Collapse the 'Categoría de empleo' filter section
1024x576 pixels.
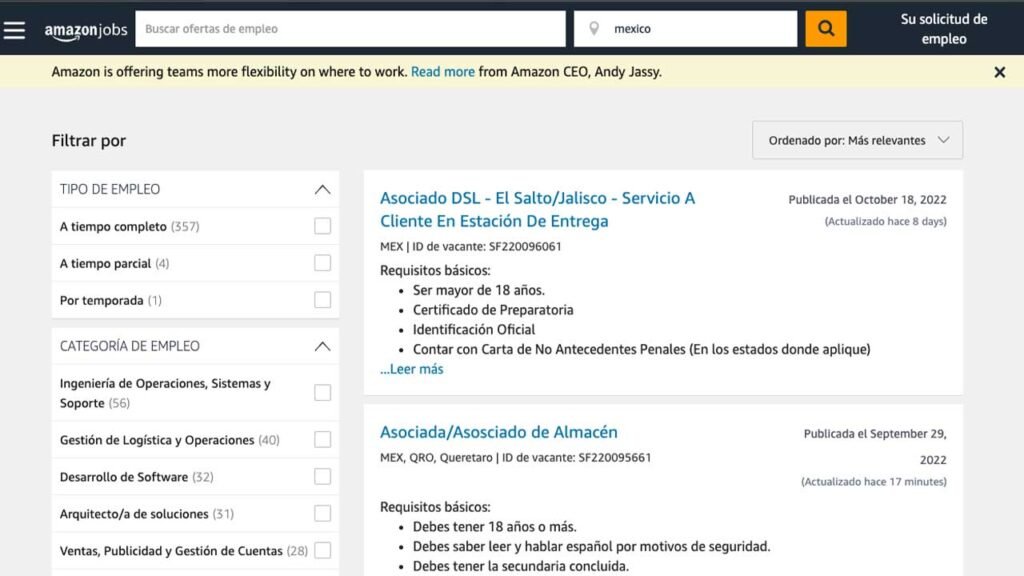click(x=322, y=346)
